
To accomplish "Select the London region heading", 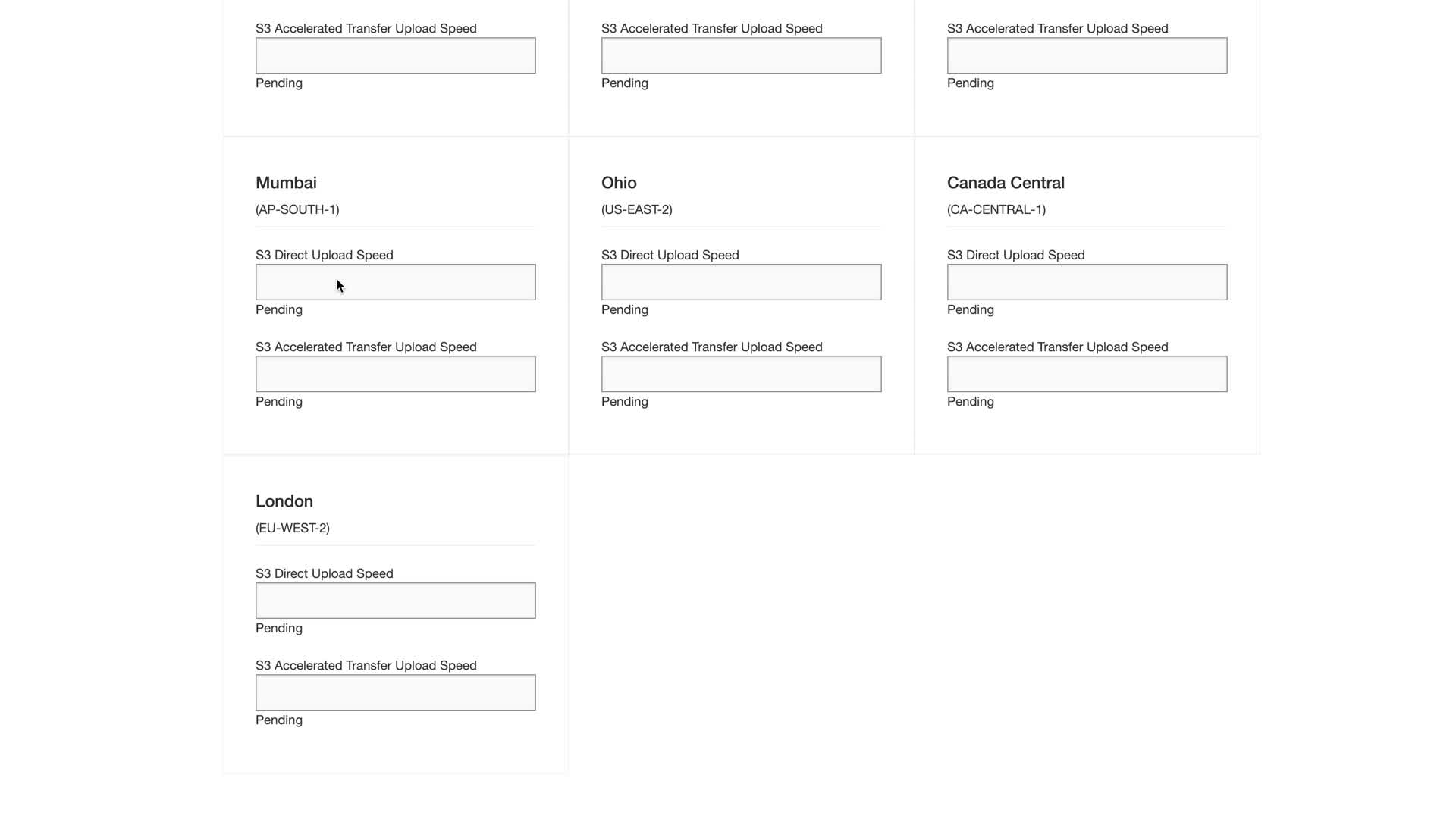I will [284, 501].
